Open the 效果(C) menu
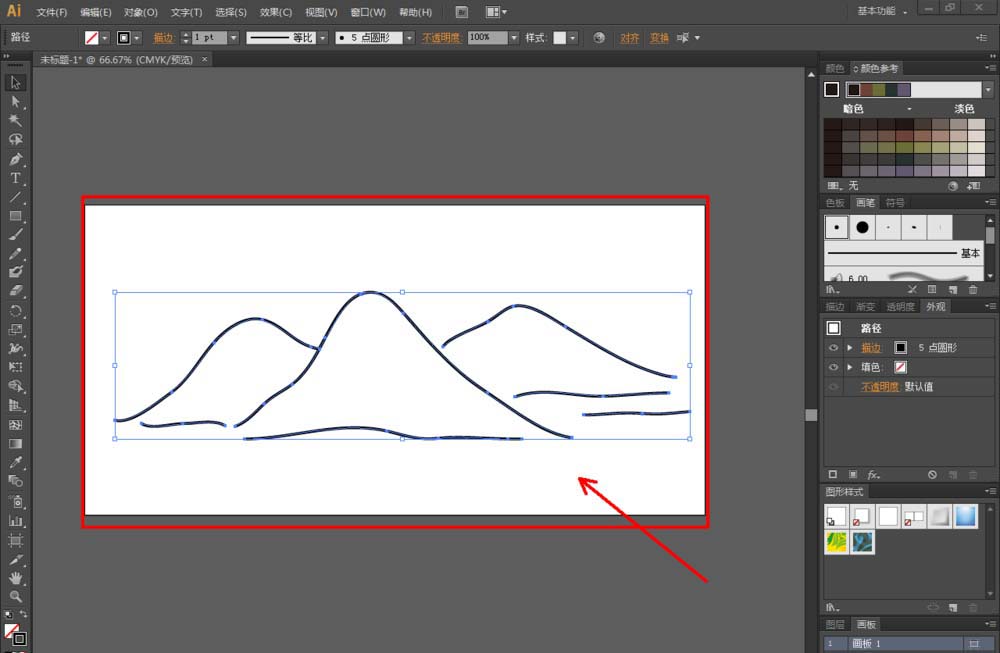This screenshot has height=653, width=1000. [276, 12]
